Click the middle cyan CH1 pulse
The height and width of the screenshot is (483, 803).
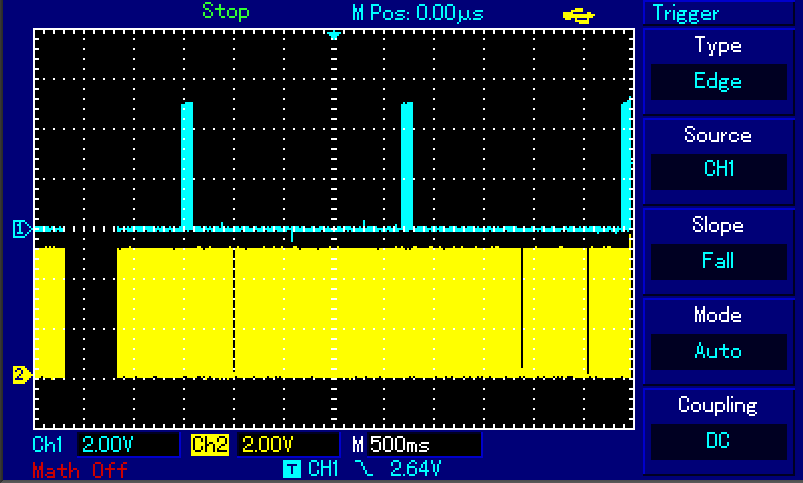point(407,165)
